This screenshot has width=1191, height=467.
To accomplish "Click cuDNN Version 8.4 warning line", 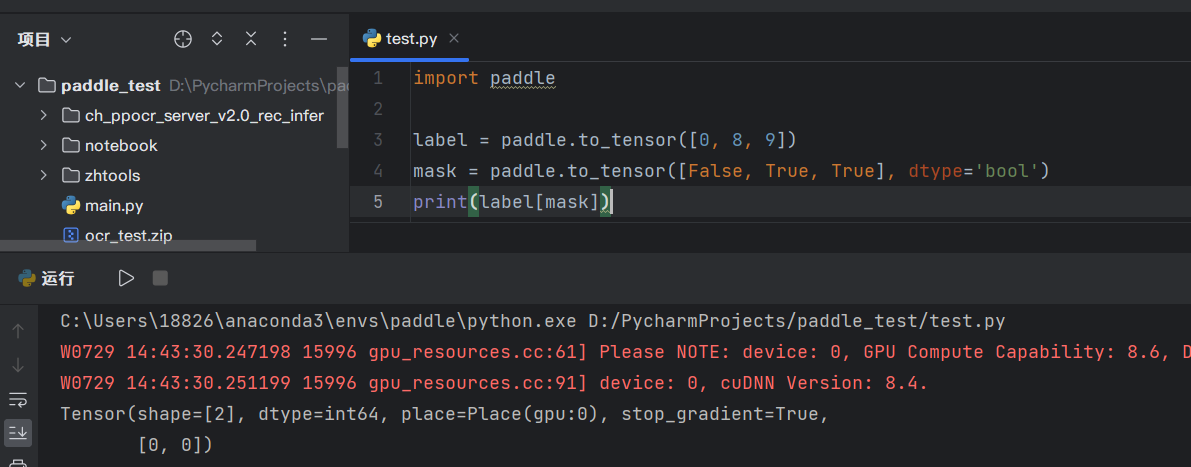I will (494, 383).
